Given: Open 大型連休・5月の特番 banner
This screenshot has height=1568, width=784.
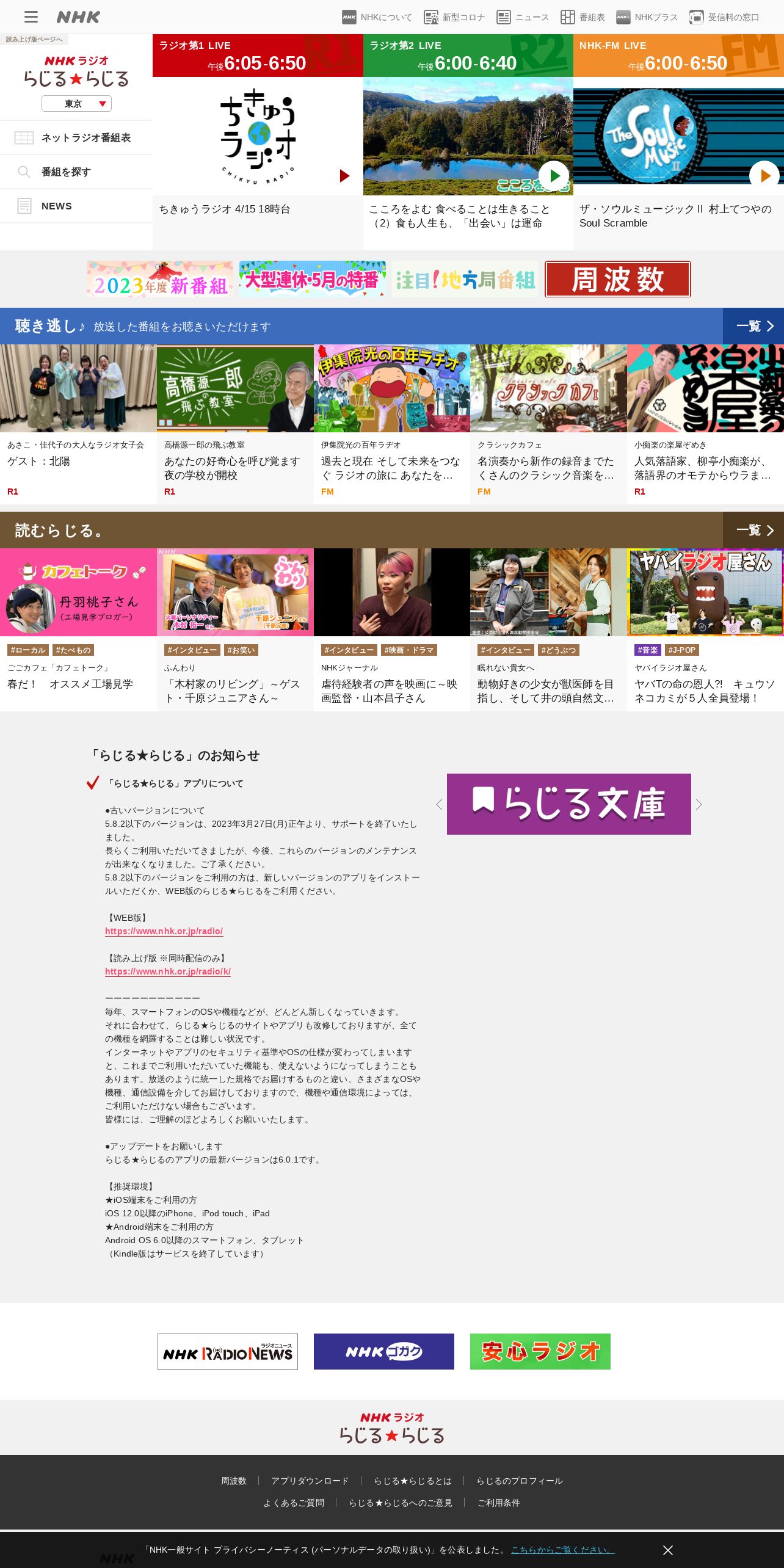Looking at the screenshot, I should (313, 279).
